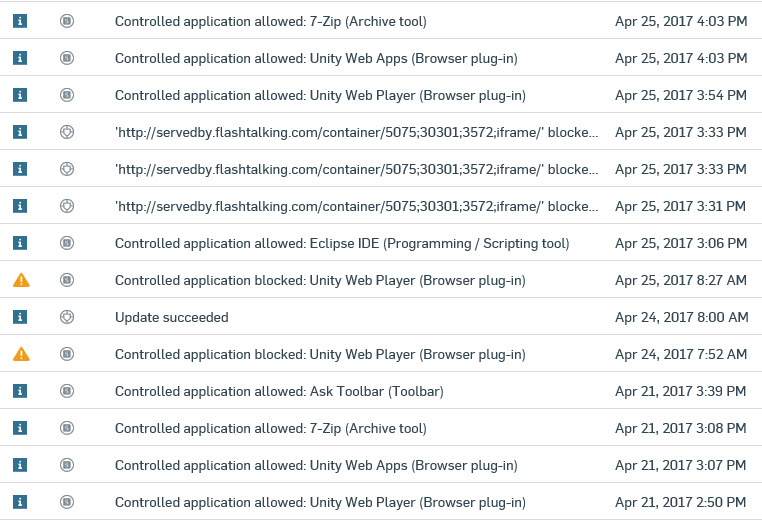762x526 pixels.
Task: Select info icon for Eclipse IDE event
Action: pyautogui.click(x=20, y=243)
